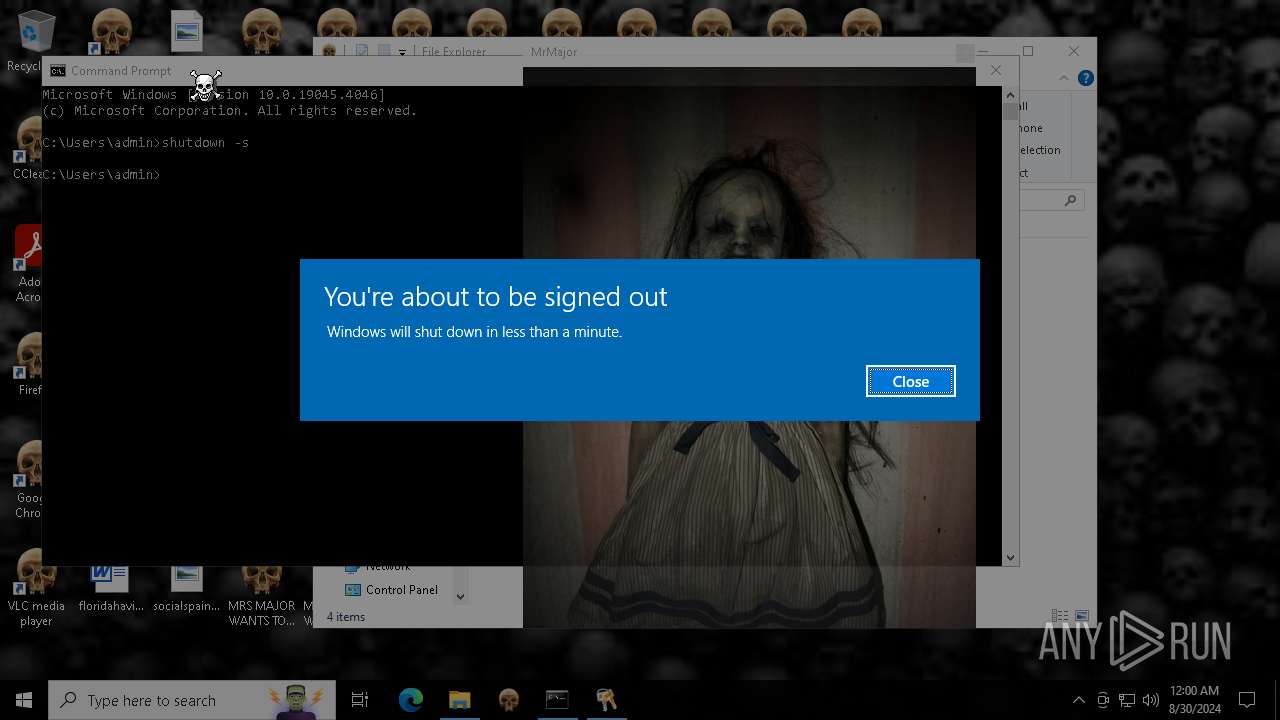Open the Windows Start menu
1280x720 pixels.
[x=24, y=700]
